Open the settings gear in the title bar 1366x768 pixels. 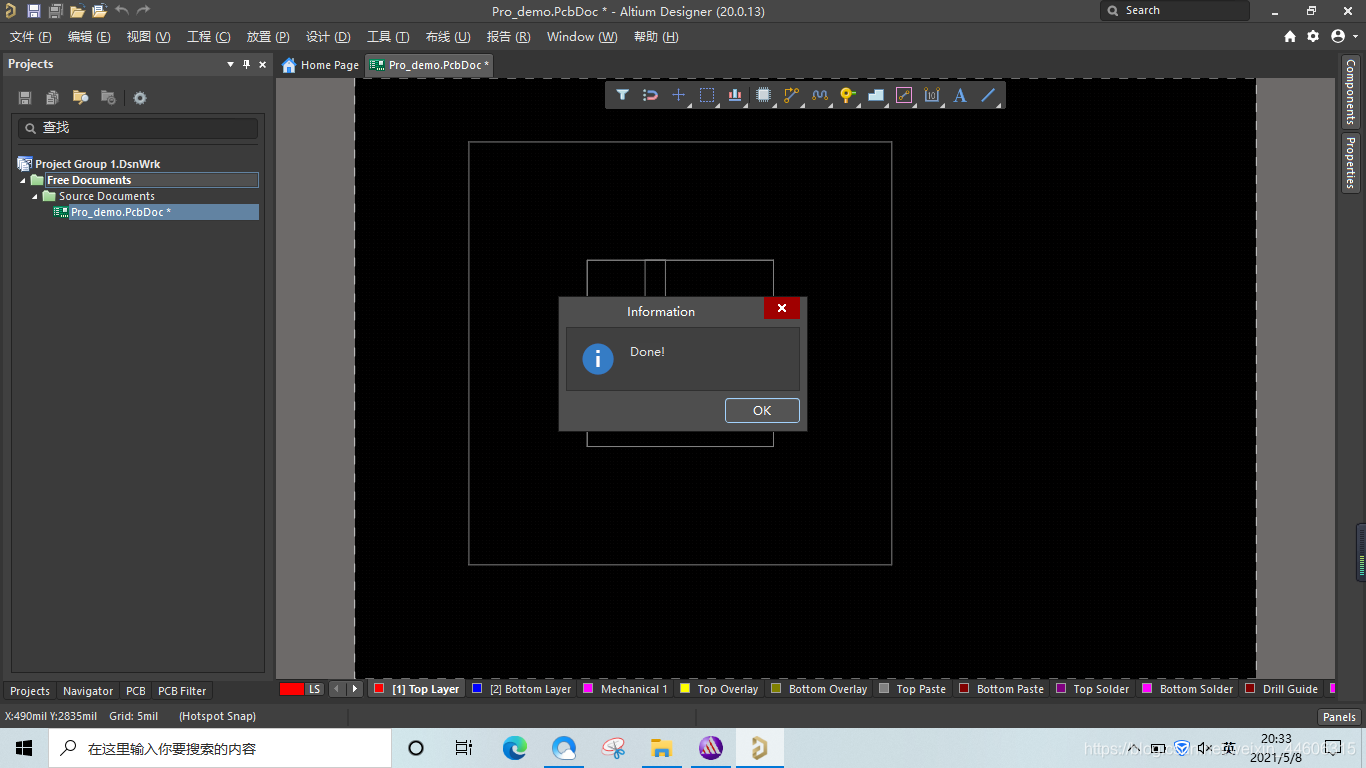point(1313,36)
